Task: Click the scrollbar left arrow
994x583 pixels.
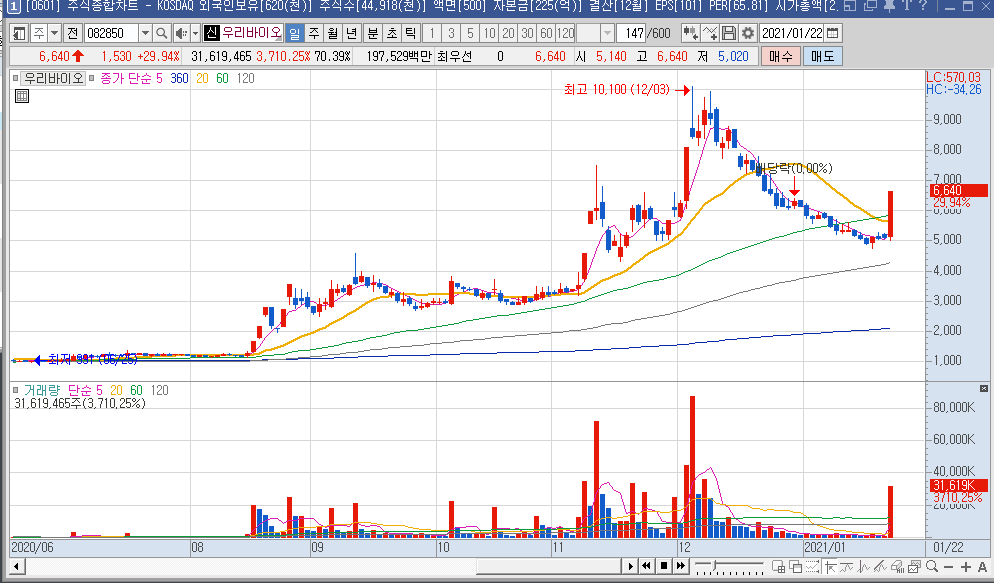Action: 17,566
